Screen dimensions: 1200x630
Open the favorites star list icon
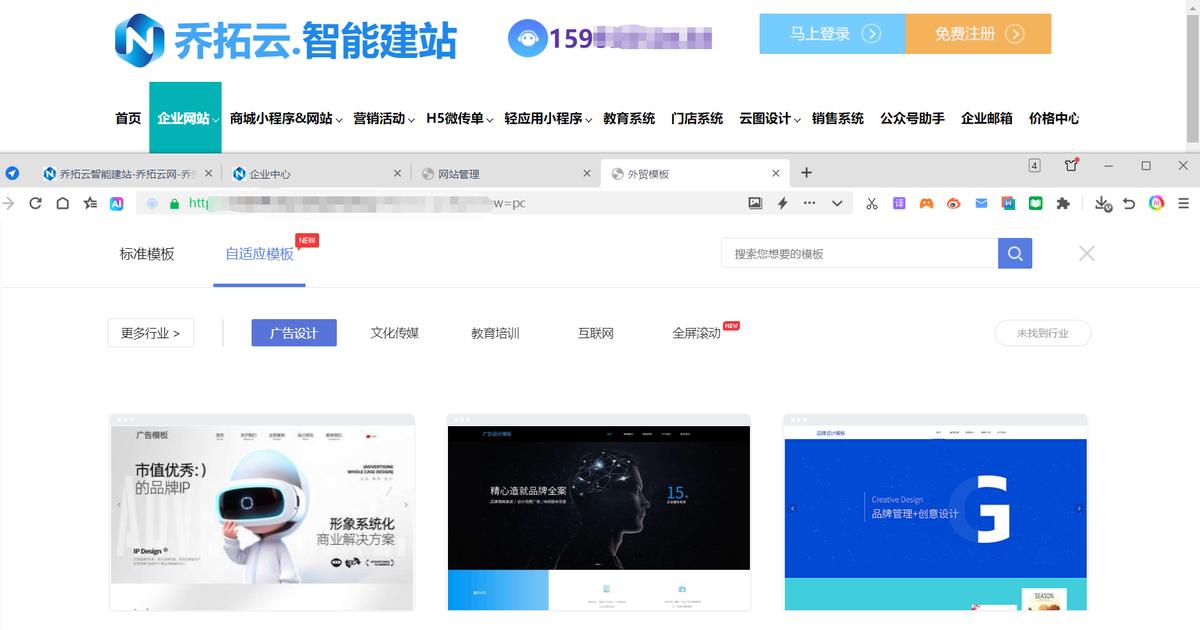pos(90,203)
